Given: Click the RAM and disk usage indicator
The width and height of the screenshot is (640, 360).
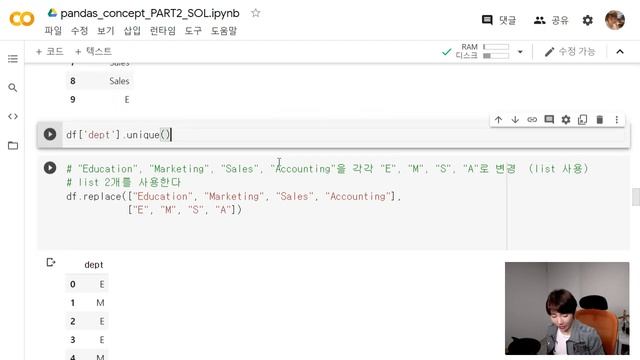Looking at the screenshot, I should click(x=482, y=51).
